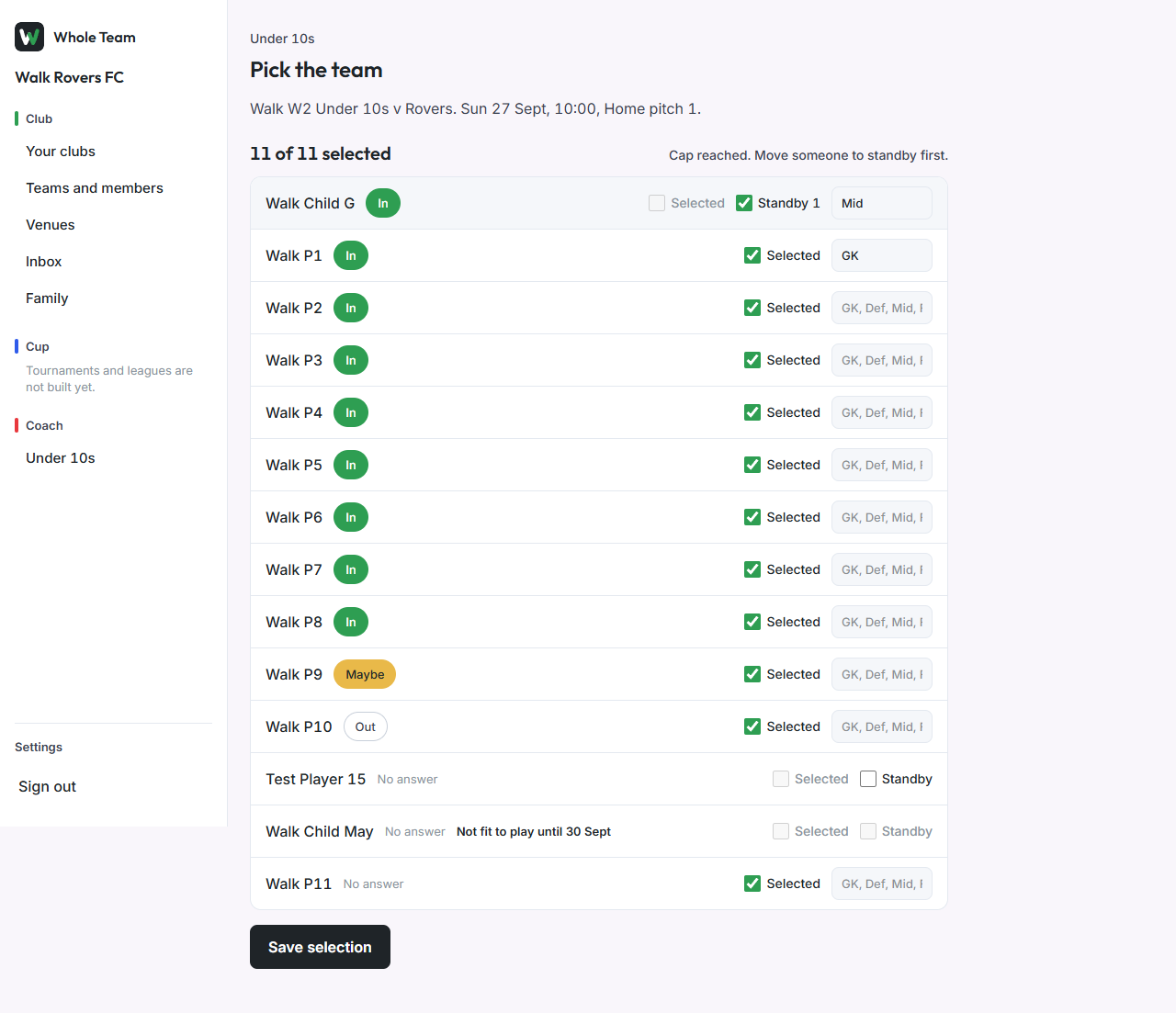Image resolution: width=1176 pixels, height=1013 pixels.
Task: Click "No answer" text for Test Player 15
Action: pyautogui.click(x=407, y=779)
